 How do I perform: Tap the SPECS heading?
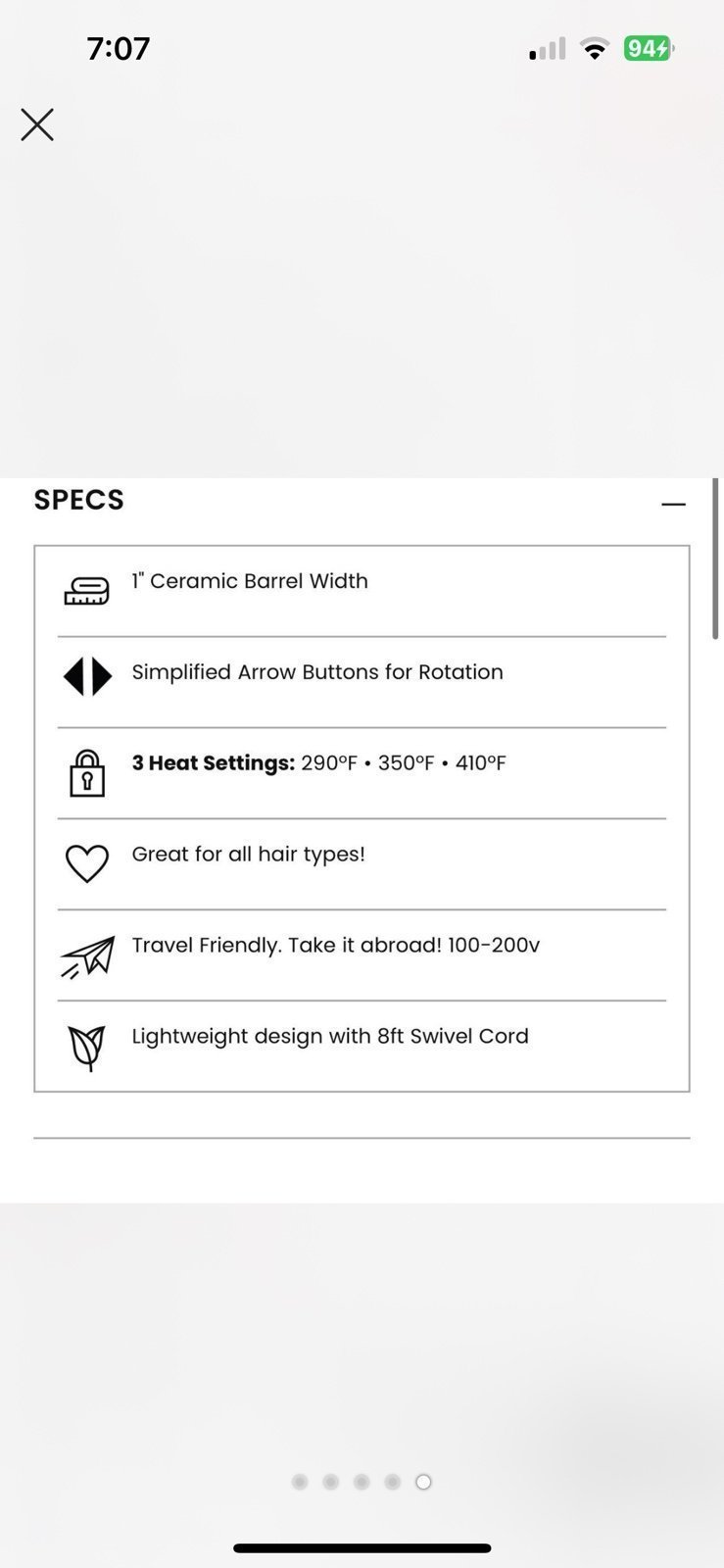pyautogui.click(x=79, y=500)
